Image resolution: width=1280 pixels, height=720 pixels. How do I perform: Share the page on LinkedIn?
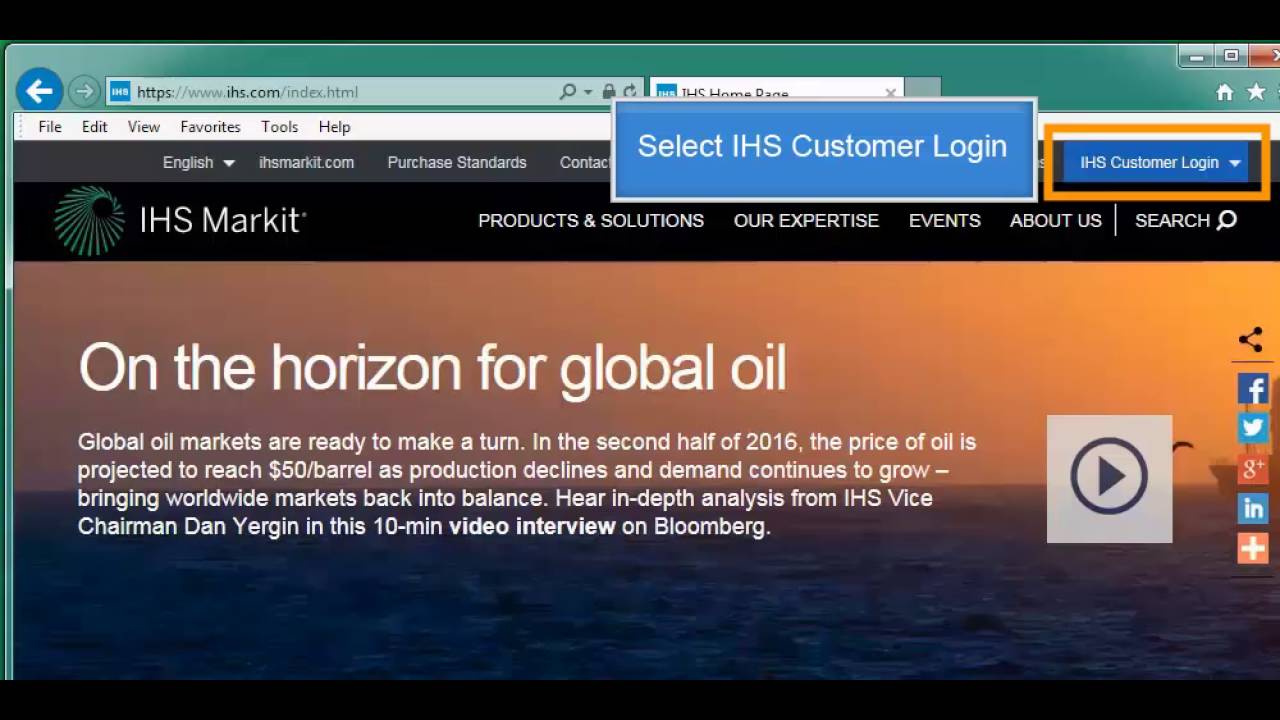pyautogui.click(x=1253, y=508)
